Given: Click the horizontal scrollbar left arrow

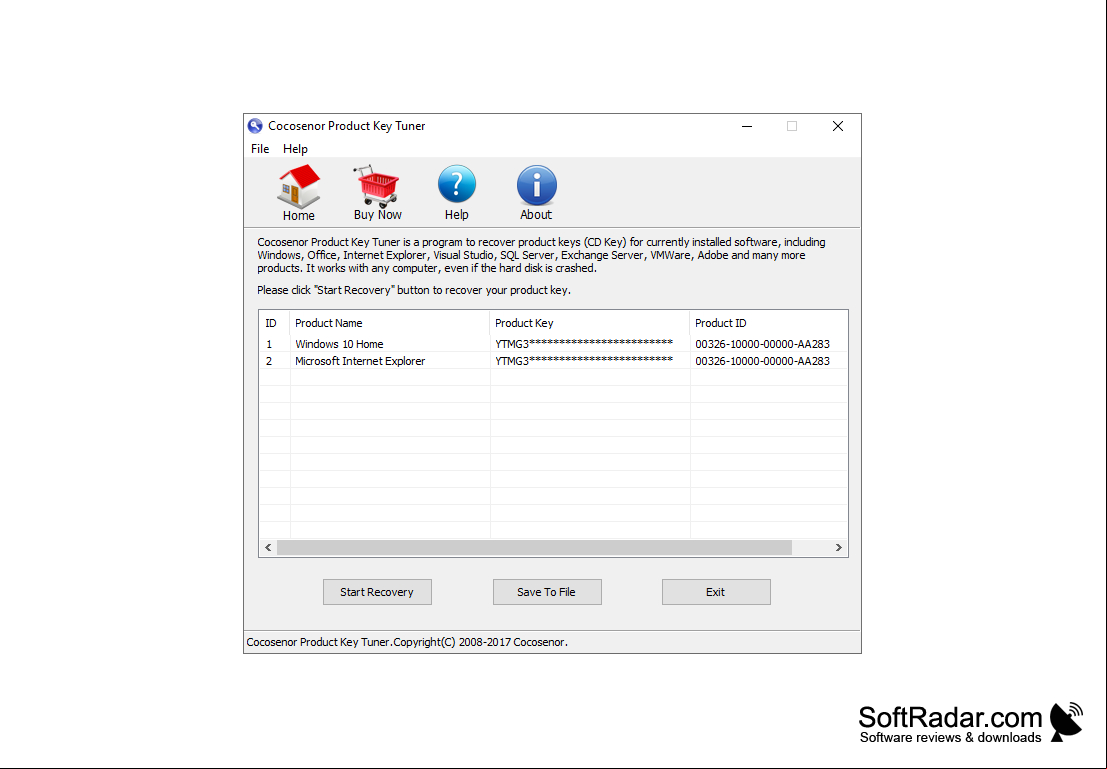Looking at the screenshot, I should coord(268,547).
